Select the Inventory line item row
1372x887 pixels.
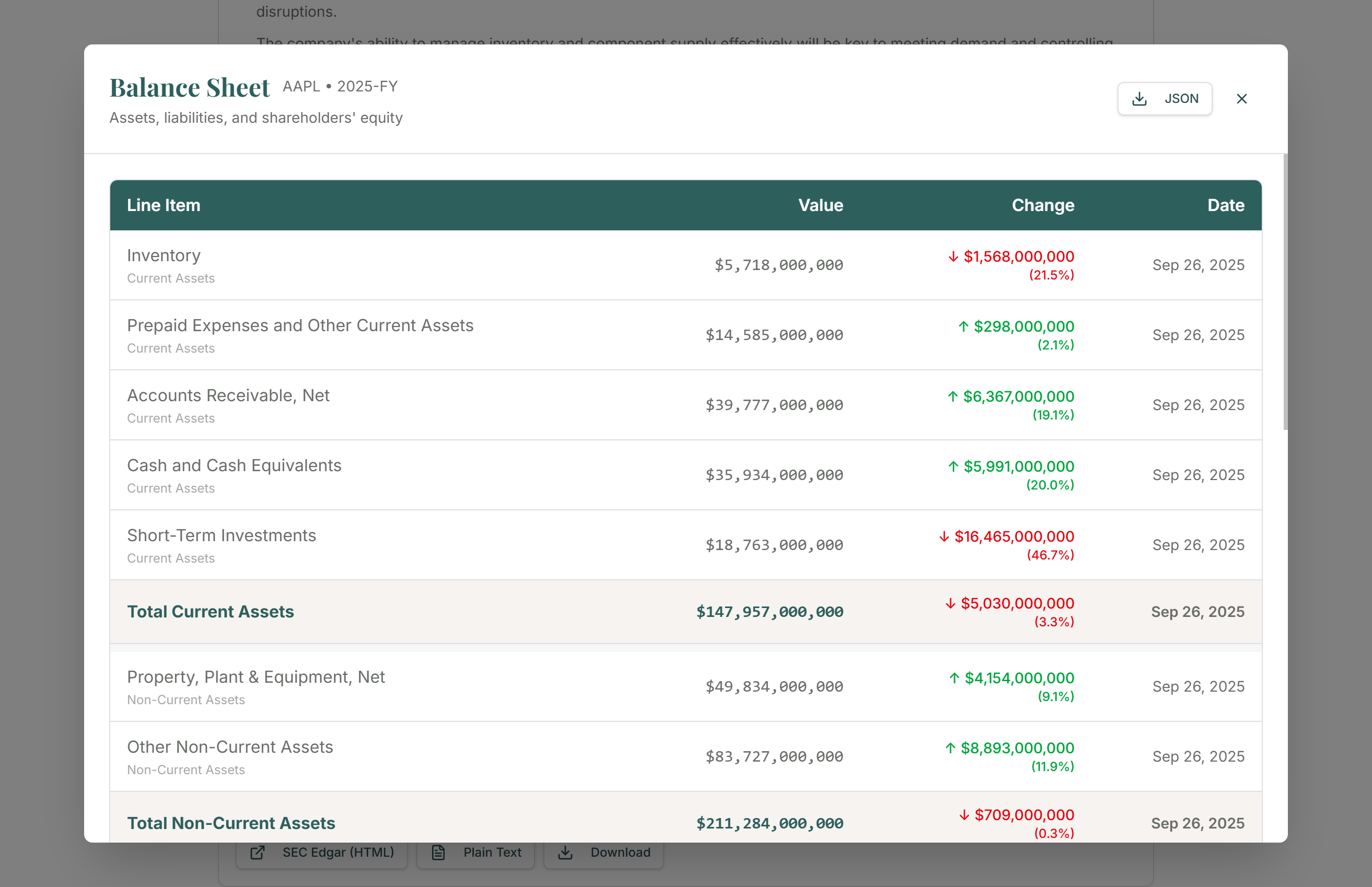(403, 265)
